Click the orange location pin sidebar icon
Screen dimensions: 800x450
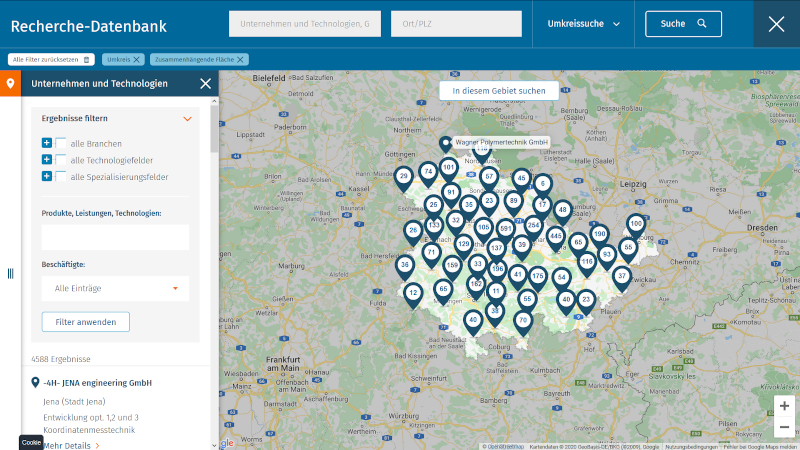click(x=10, y=83)
